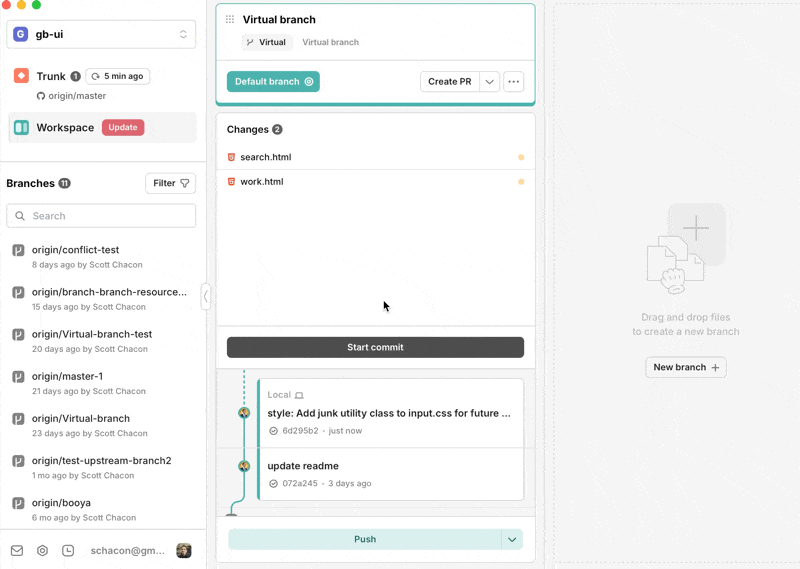Open the history clock icon
The image size is (800, 569).
68,550
